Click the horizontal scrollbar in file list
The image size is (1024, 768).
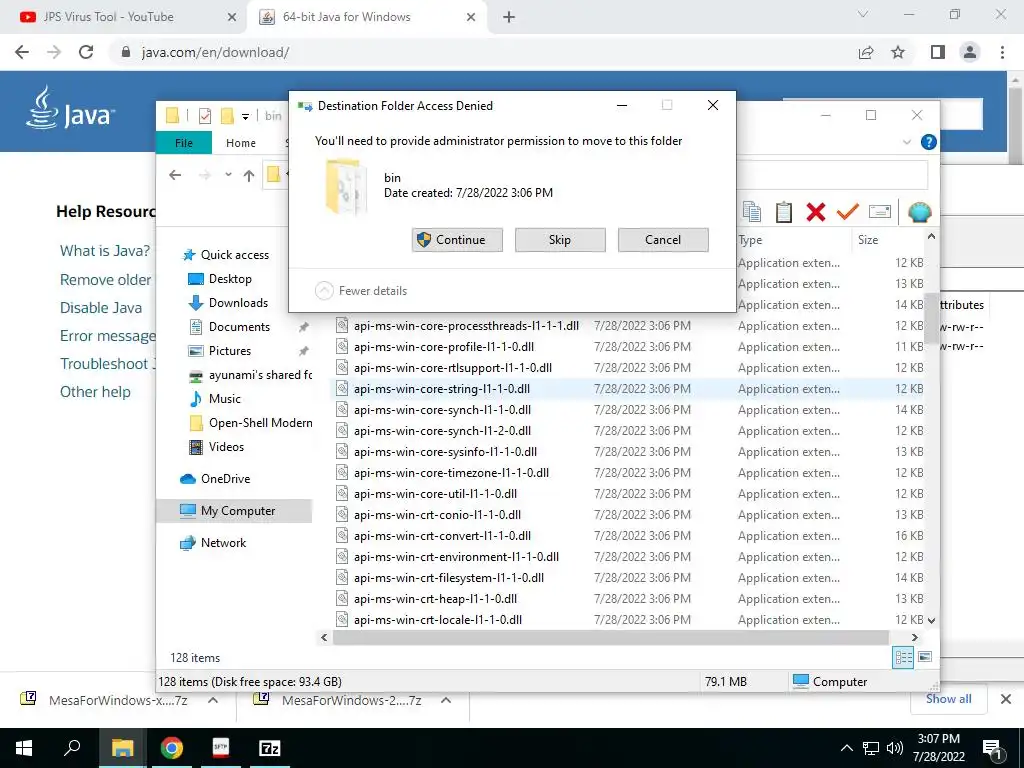610,637
